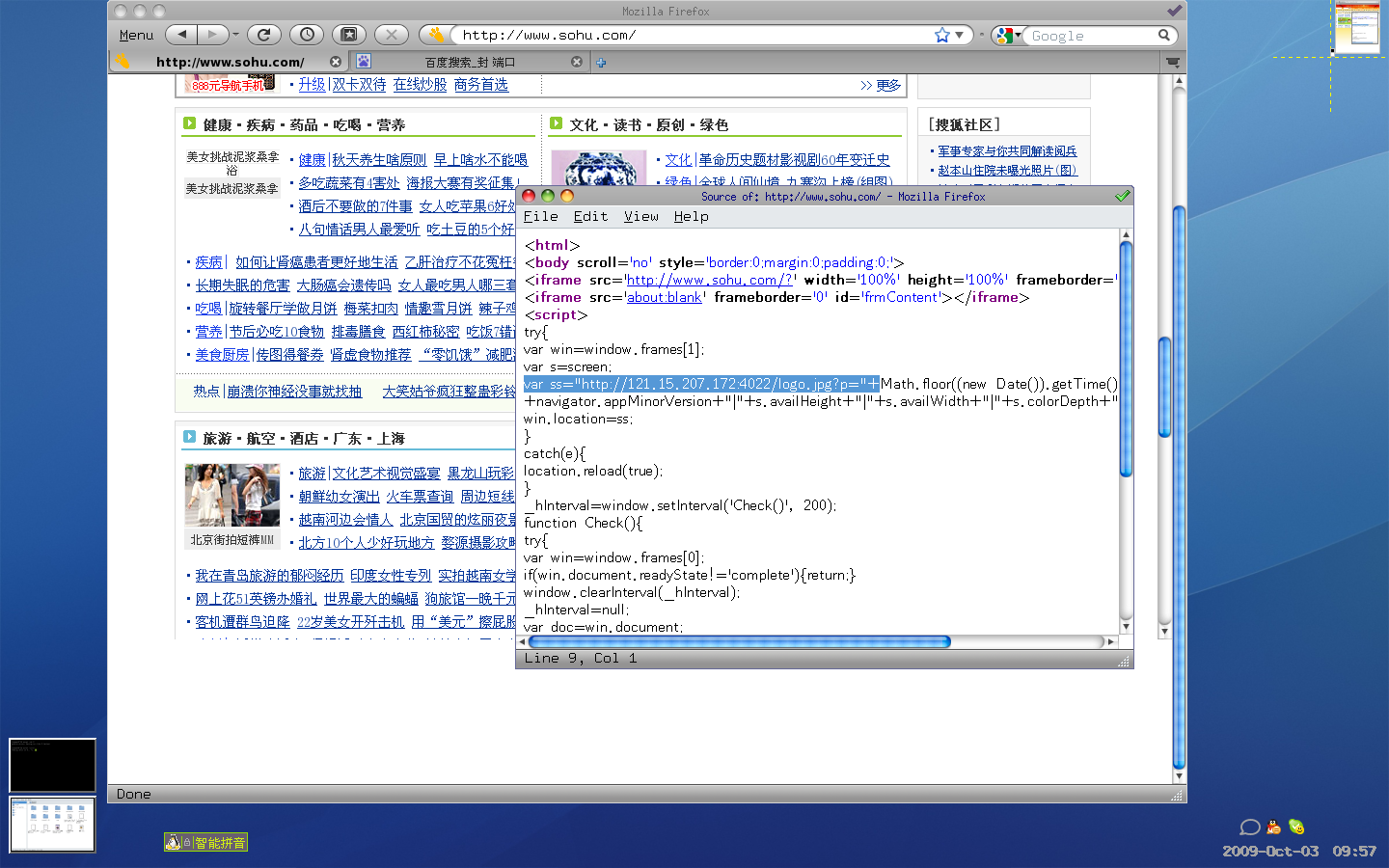Open 军事专家与你共同解读阅兵 community link
1389x868 pixels.
(x=1007, y=150)
